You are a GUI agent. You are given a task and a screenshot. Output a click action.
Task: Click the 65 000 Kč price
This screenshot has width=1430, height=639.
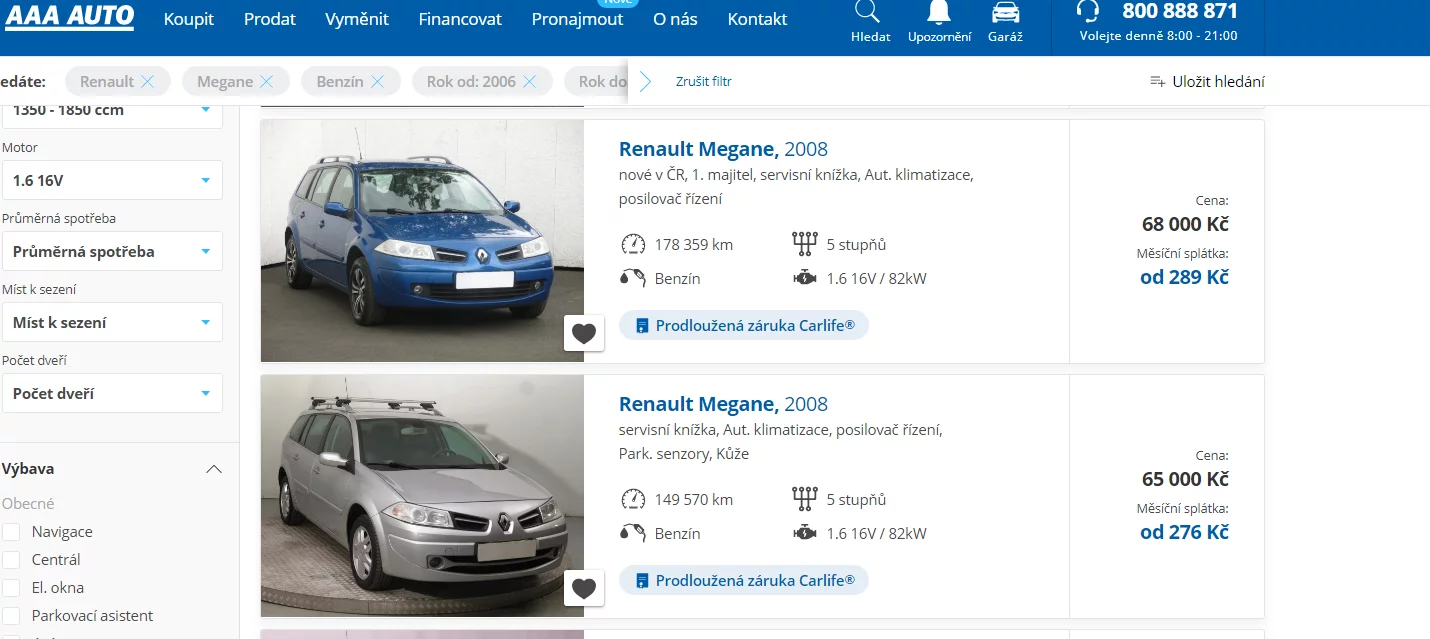(1185, 479)
